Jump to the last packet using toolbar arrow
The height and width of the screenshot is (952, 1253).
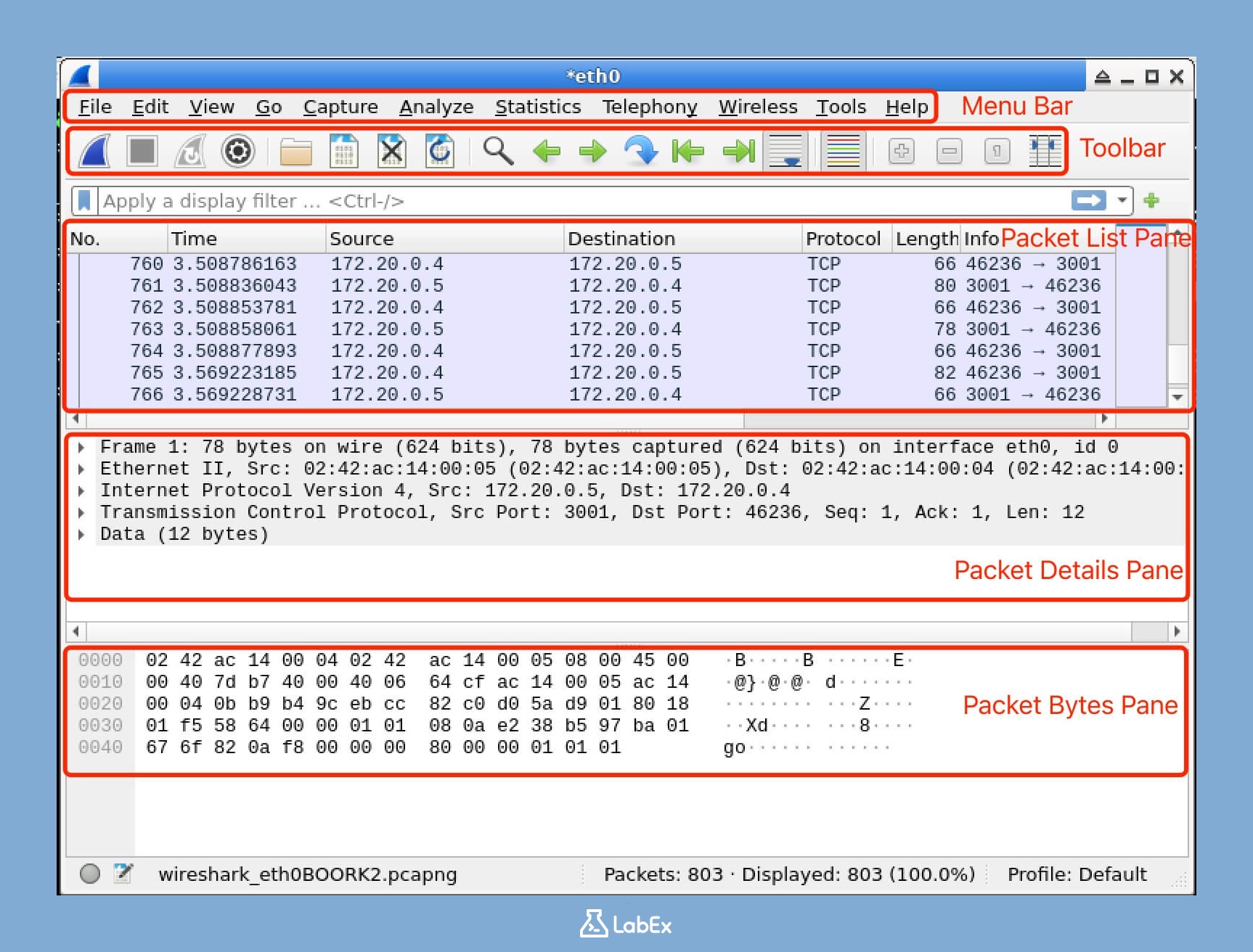pos(738,151)
